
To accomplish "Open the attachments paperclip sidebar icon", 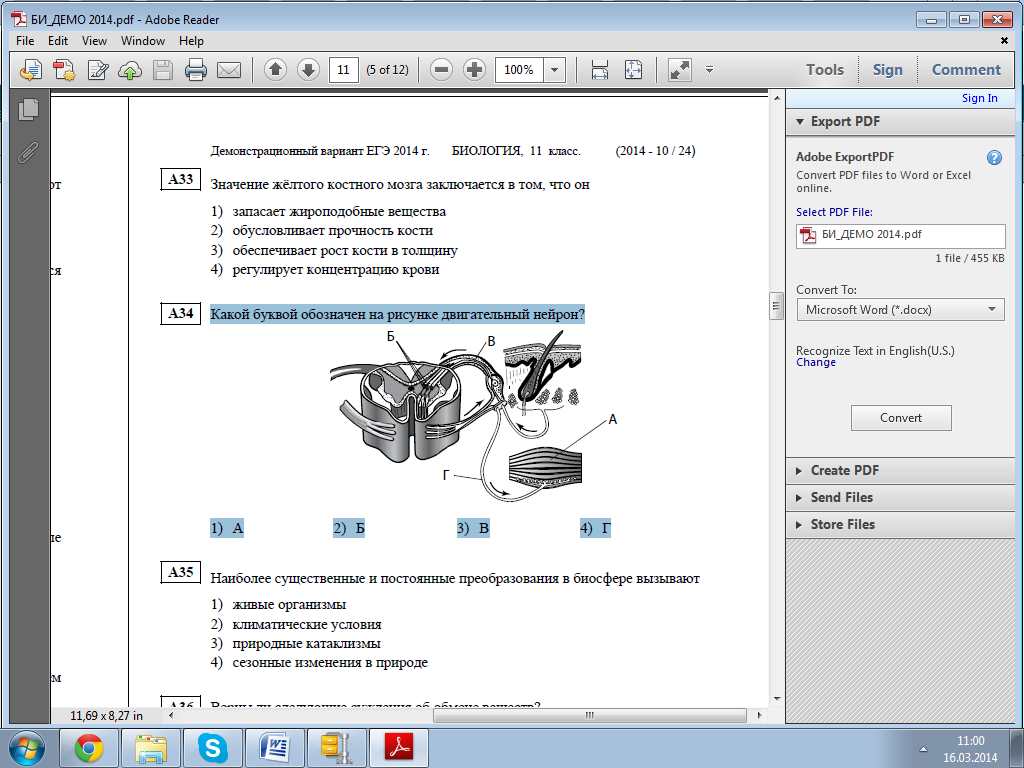I will 27,153.
